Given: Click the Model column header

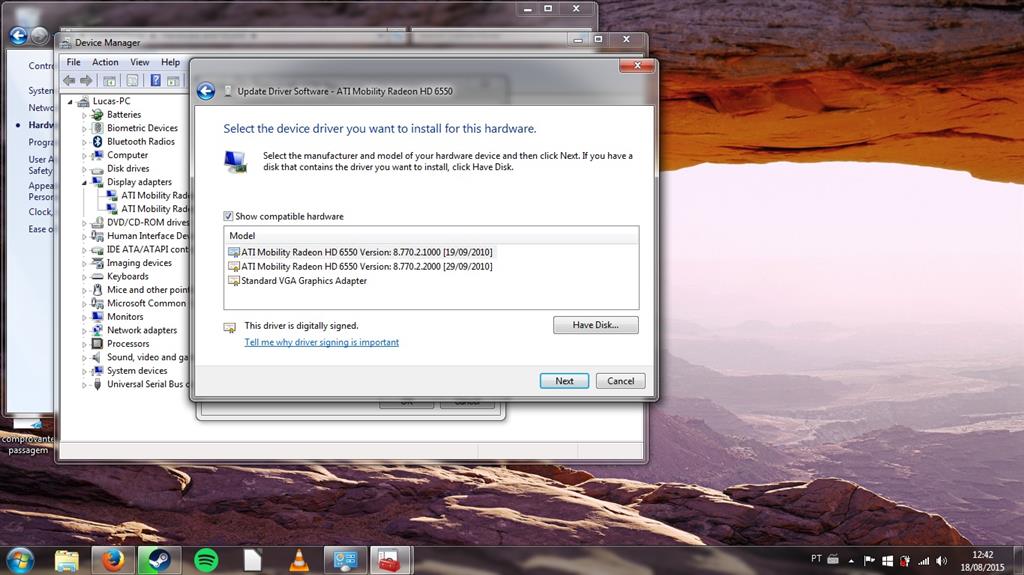Looking at the screenshot, I should point(431,236).
